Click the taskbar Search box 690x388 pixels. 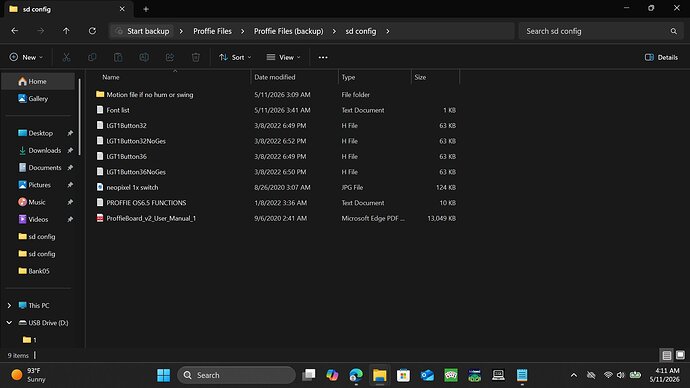(236, 375)
